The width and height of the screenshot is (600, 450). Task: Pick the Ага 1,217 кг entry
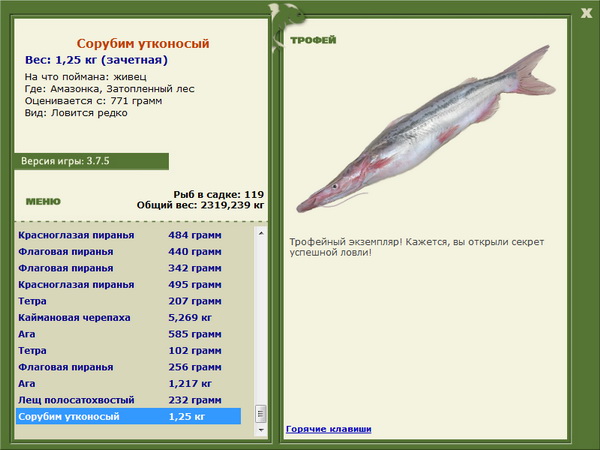click(x=120, y=383)
